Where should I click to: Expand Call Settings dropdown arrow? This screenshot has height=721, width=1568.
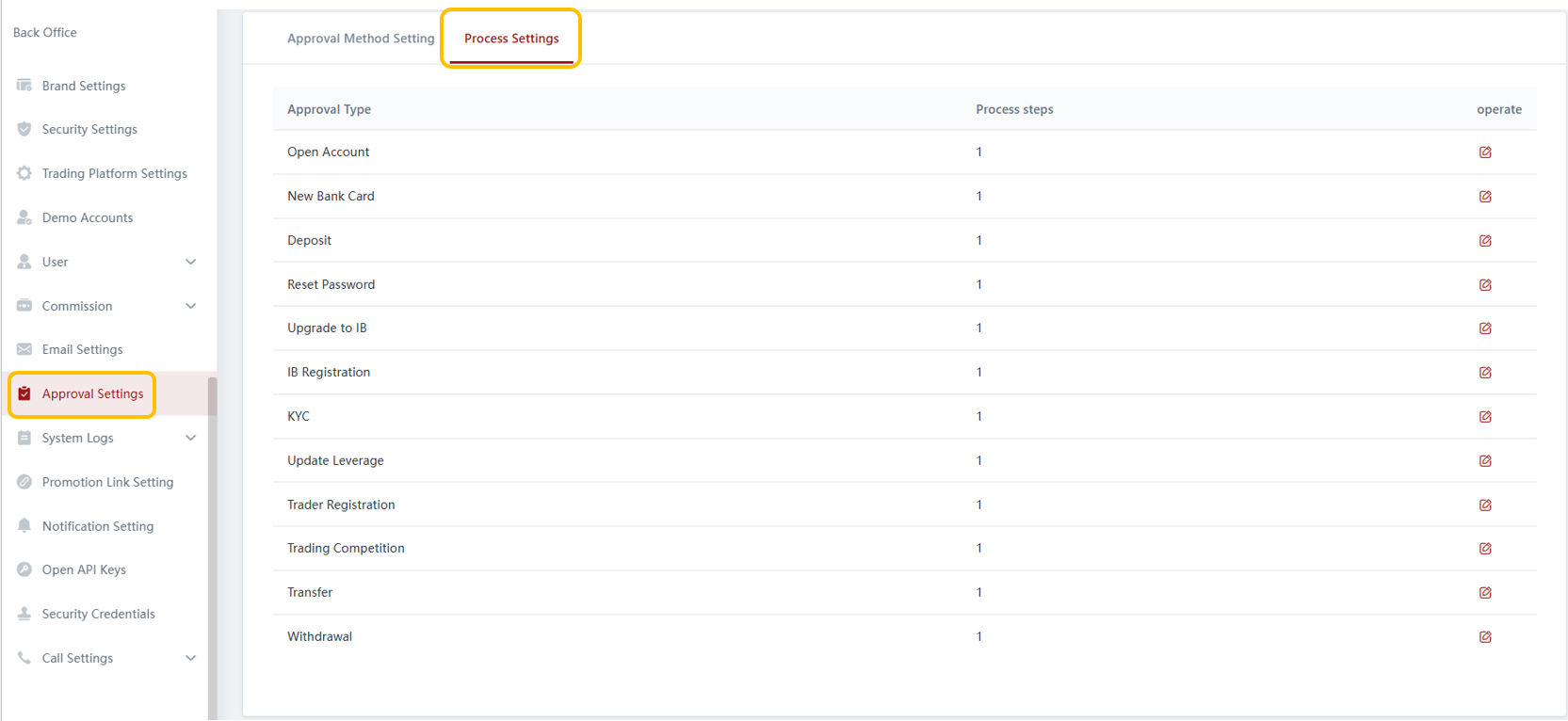click(x=191, y=658)
